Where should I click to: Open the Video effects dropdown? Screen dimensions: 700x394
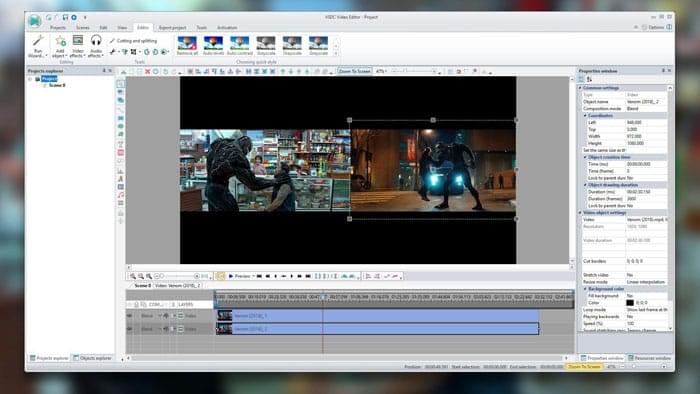78,46
